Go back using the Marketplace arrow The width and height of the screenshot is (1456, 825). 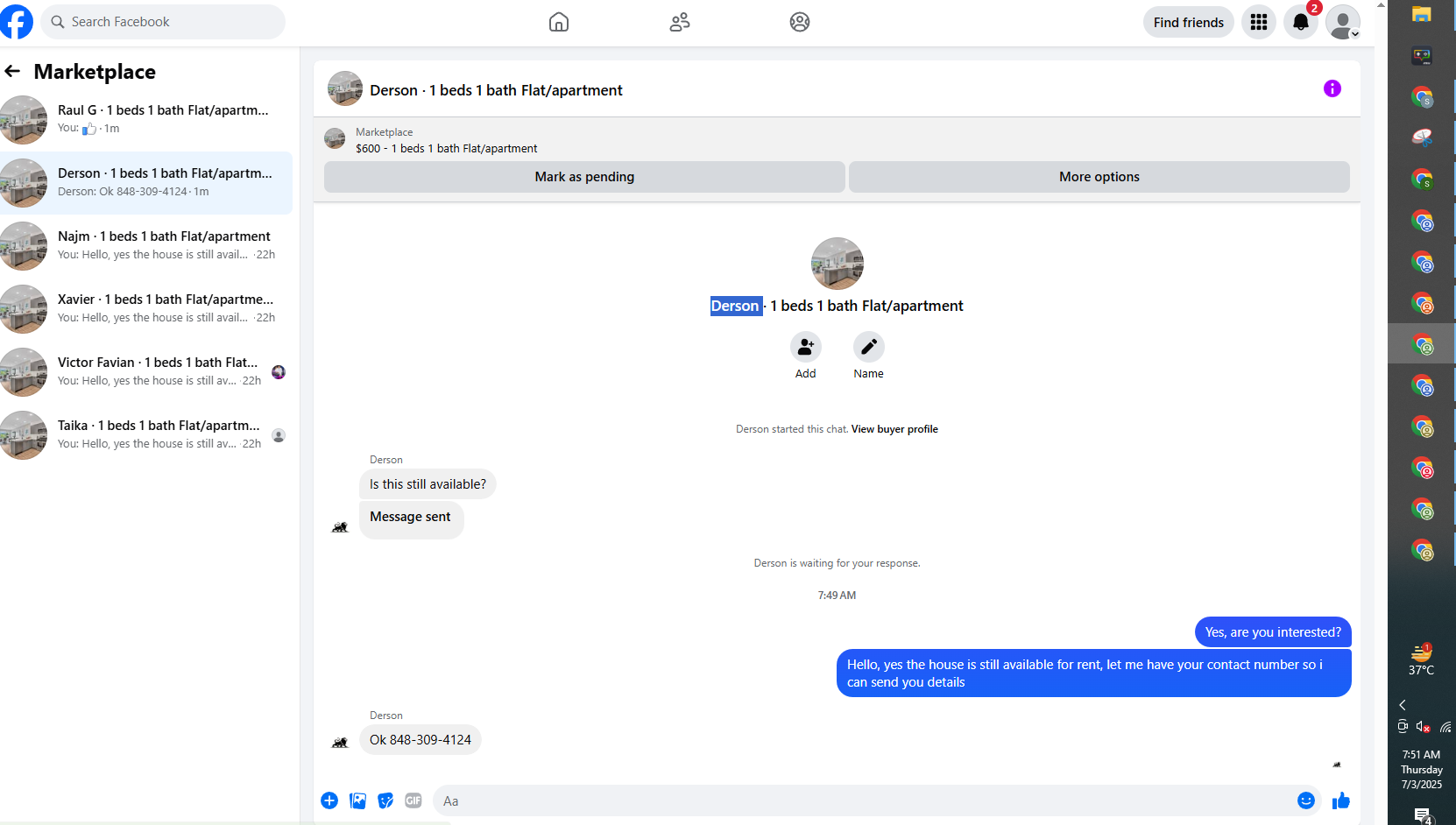pos(12,71)
